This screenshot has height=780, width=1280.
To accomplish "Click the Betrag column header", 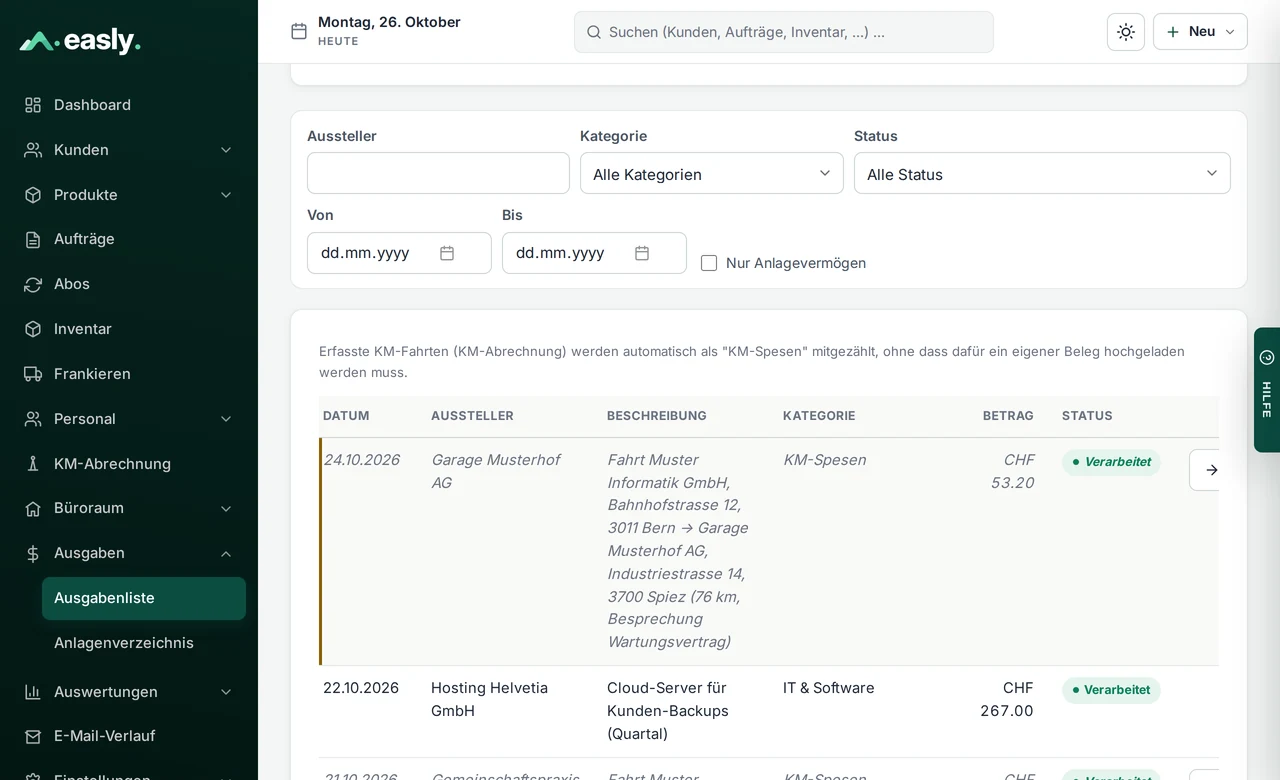I will pos(1008,416).
